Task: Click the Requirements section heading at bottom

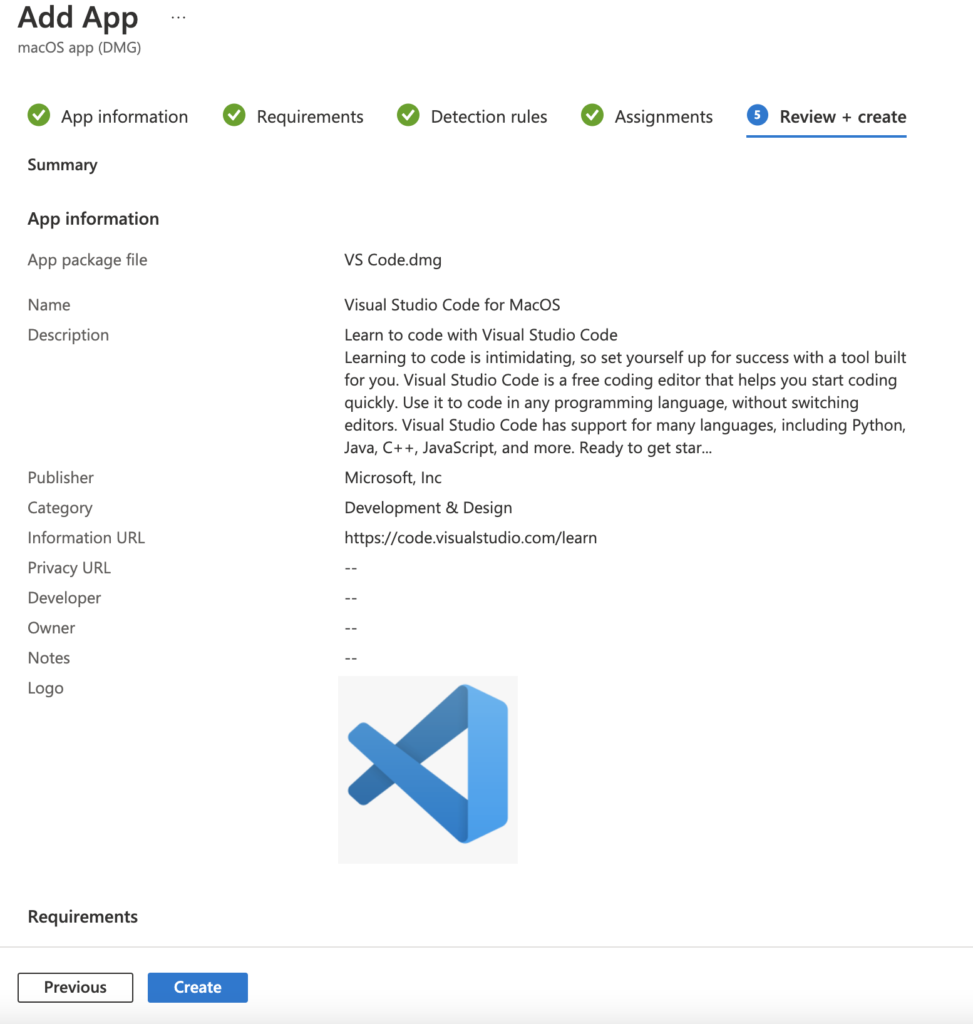Action: point(82,916)
